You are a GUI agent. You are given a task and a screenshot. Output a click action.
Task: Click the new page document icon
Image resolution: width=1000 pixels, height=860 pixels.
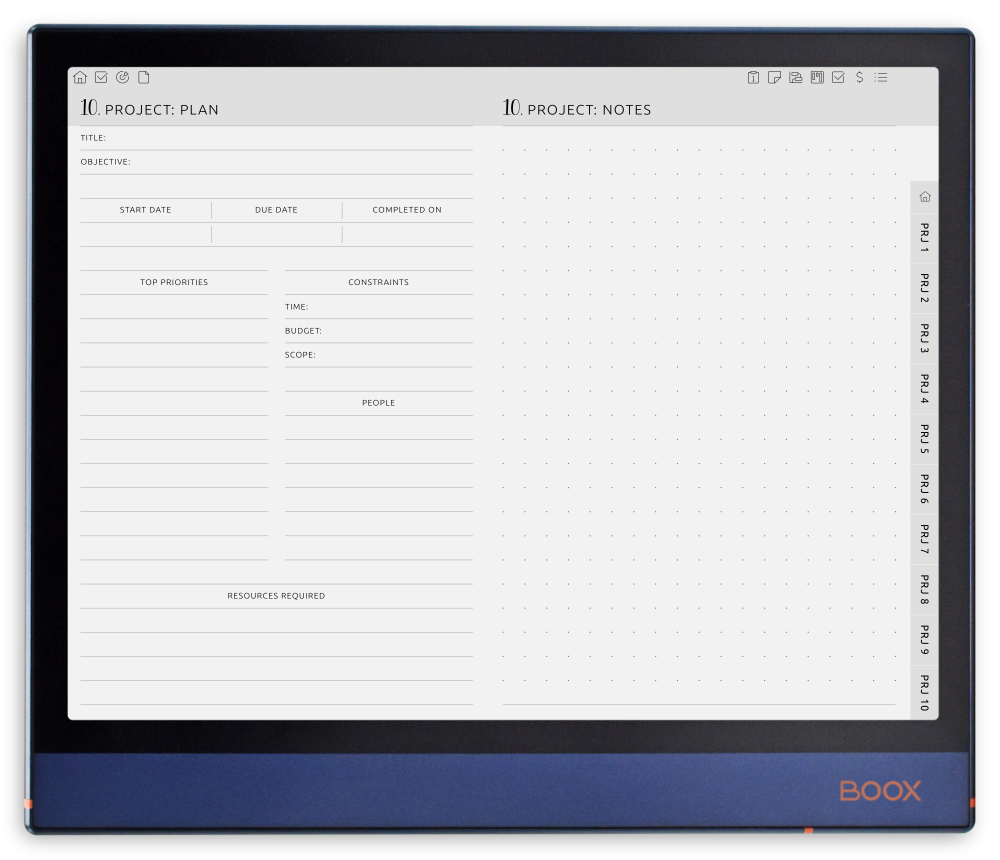point(143,77)
